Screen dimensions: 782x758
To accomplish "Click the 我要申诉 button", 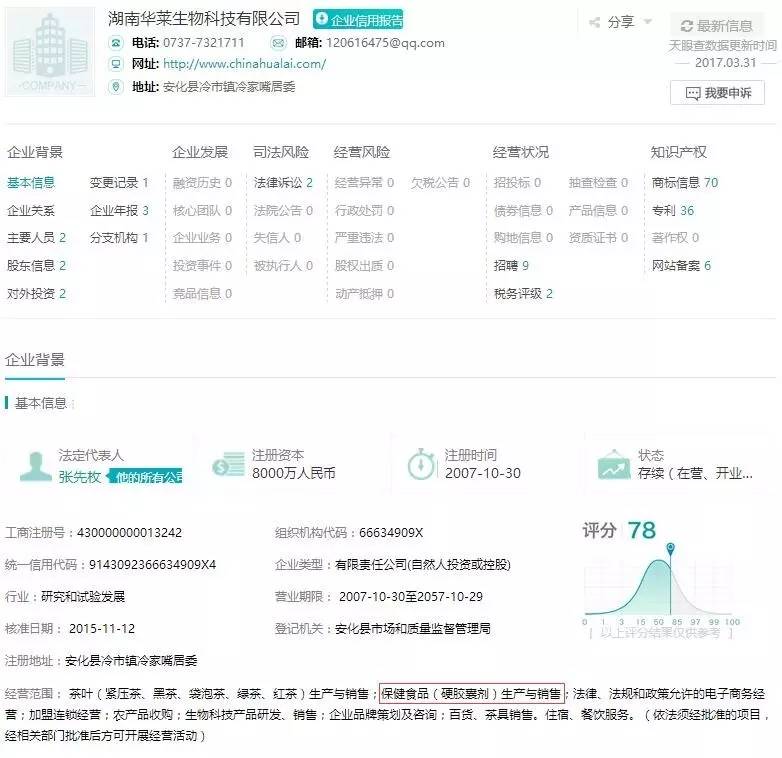I will (717, 93).
